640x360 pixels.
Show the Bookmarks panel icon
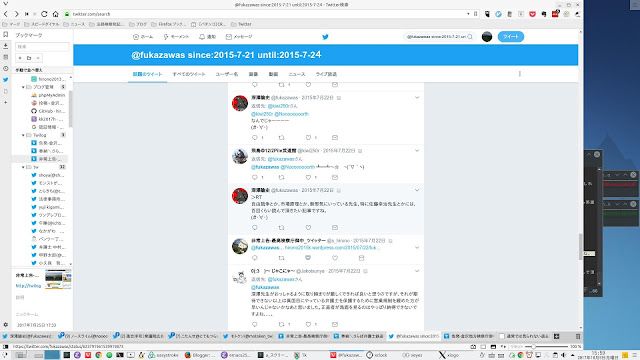click(x=6, y=35)
